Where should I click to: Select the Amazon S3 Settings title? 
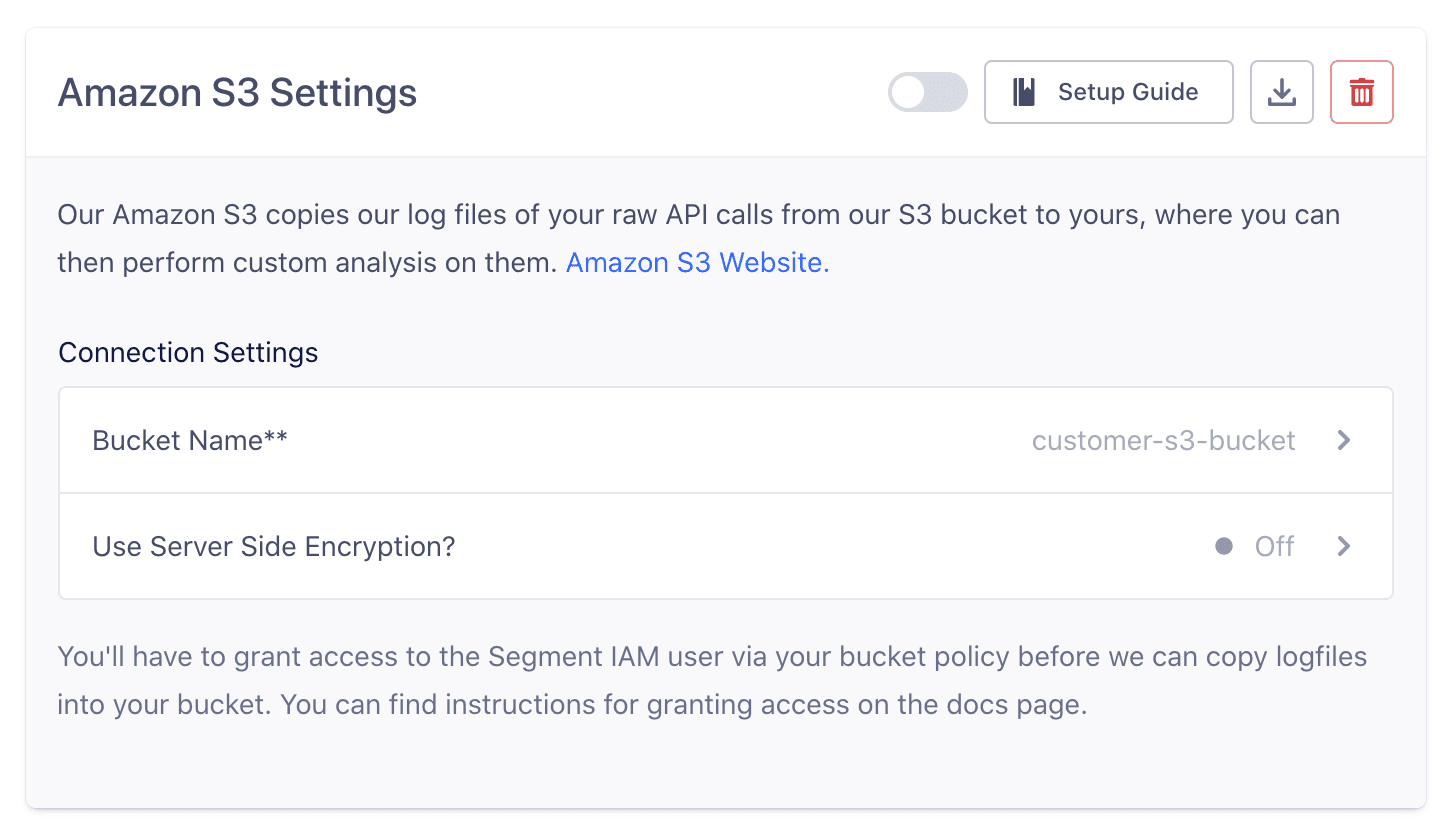(237, 92)
